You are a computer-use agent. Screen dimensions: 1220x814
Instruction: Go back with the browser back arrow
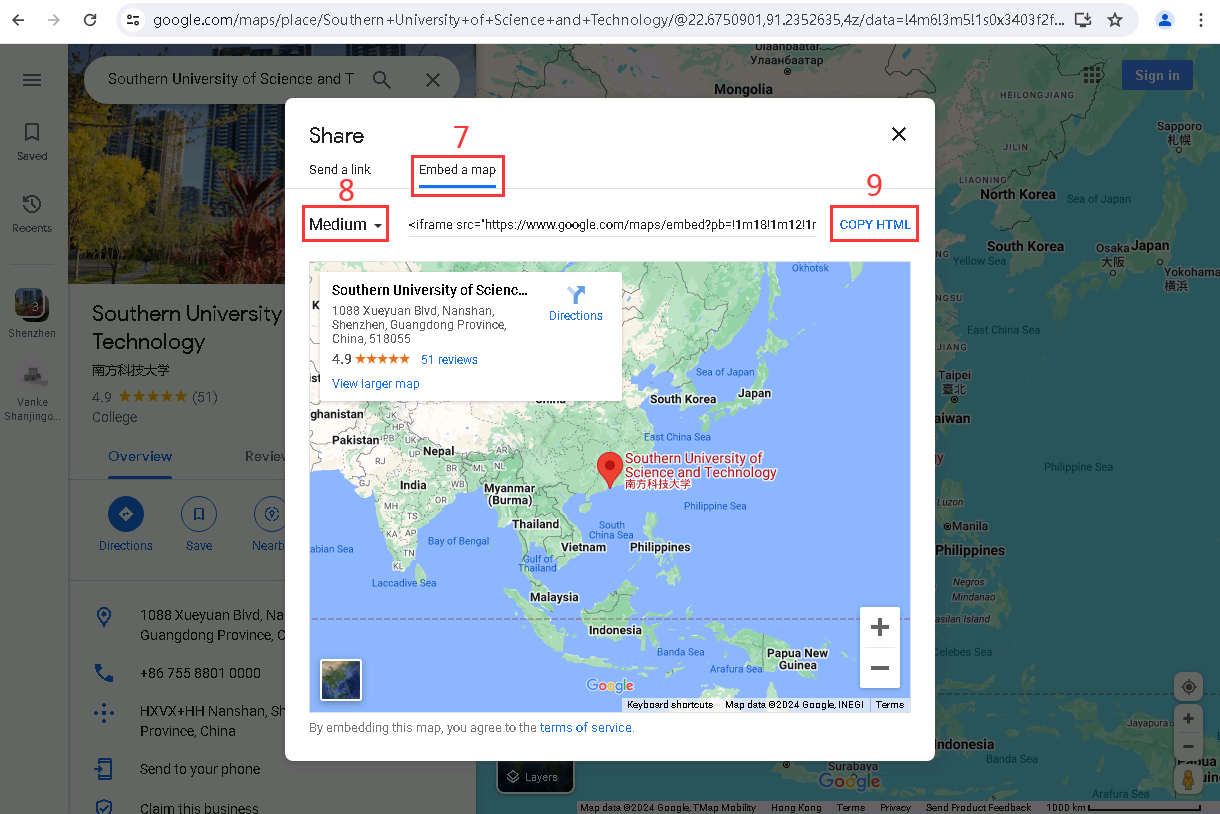pyautogui.click(x=18, y=20)
